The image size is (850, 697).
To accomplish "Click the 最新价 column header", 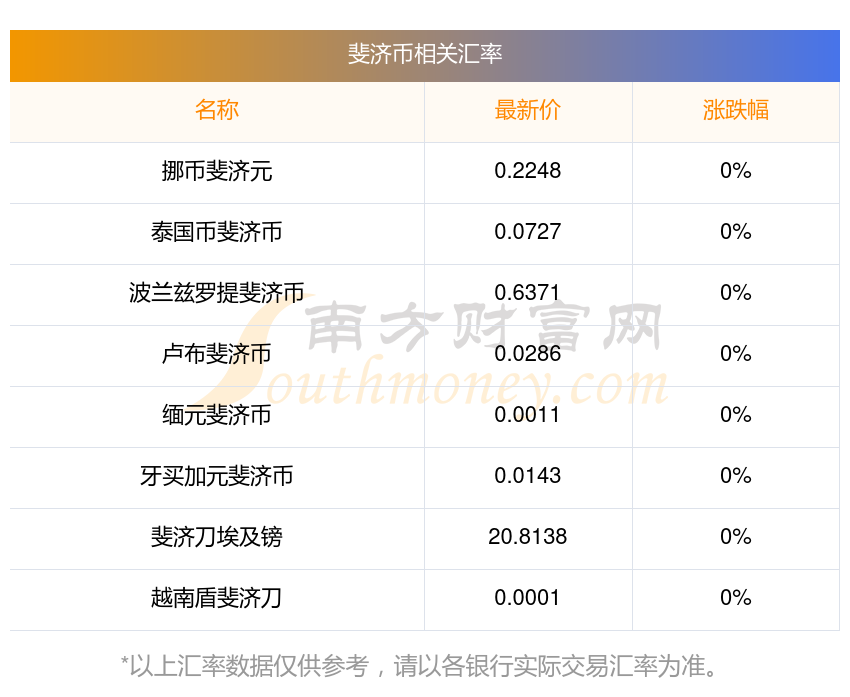I will (528, 110).
